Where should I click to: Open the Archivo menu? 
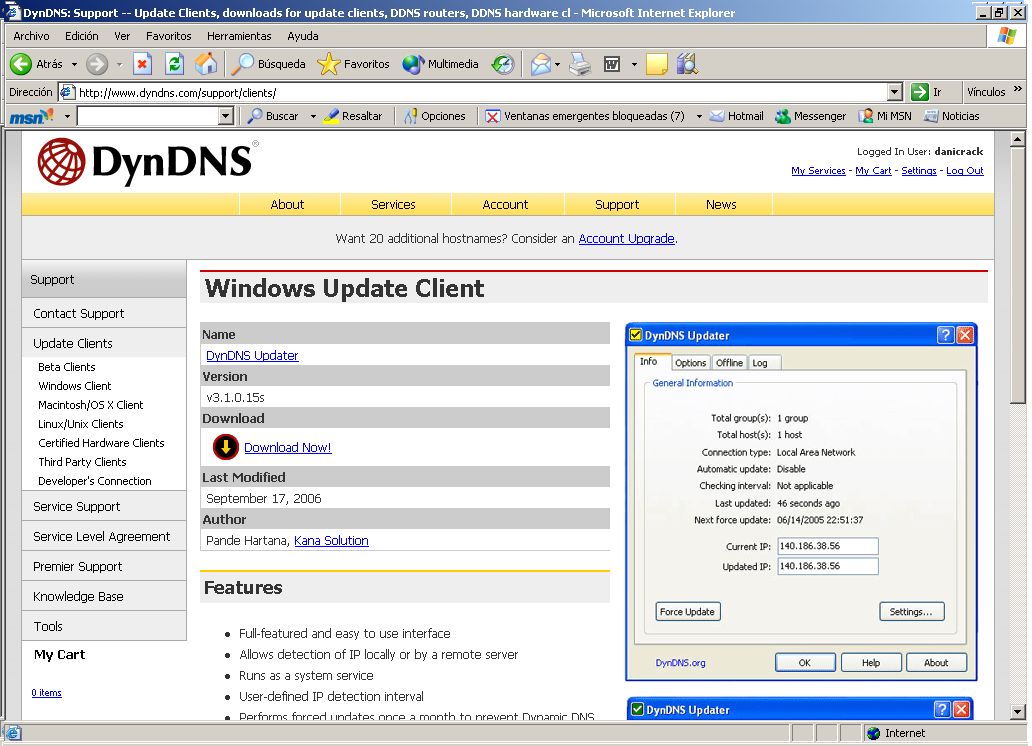click(31, 36)
